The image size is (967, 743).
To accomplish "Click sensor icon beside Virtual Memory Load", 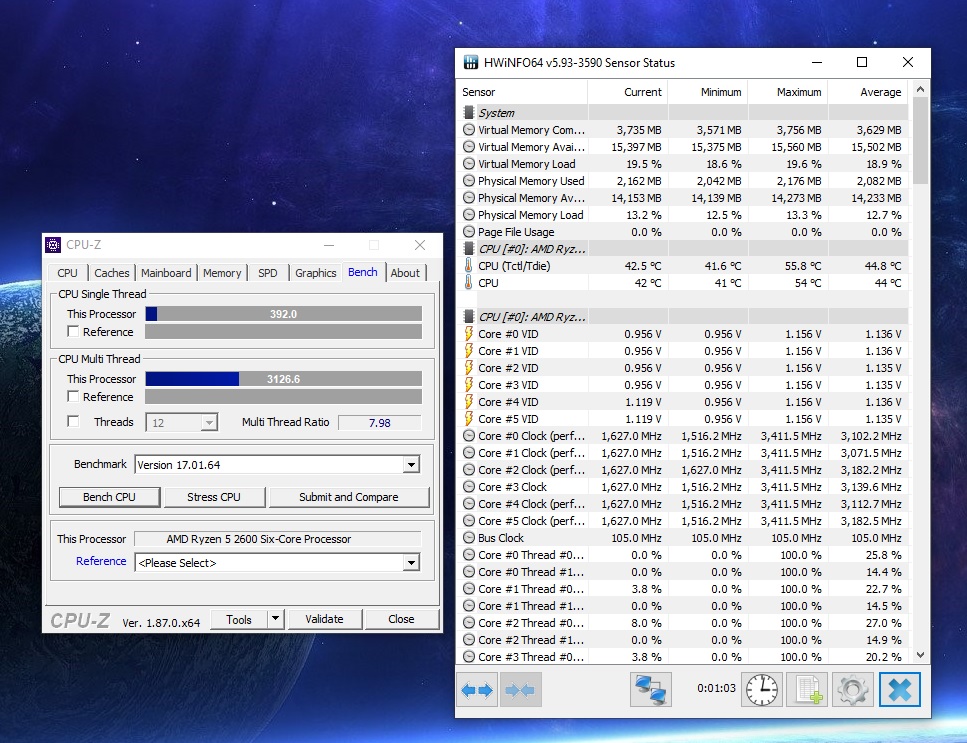I will (x=469, y=164).
